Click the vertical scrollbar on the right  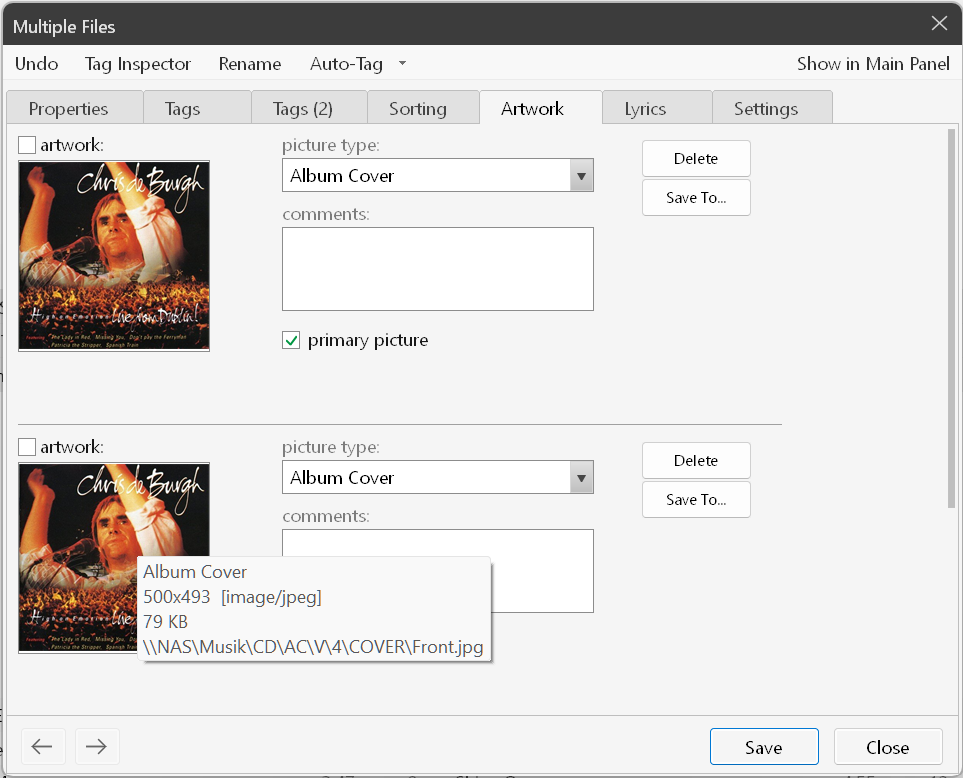point(952,318)
